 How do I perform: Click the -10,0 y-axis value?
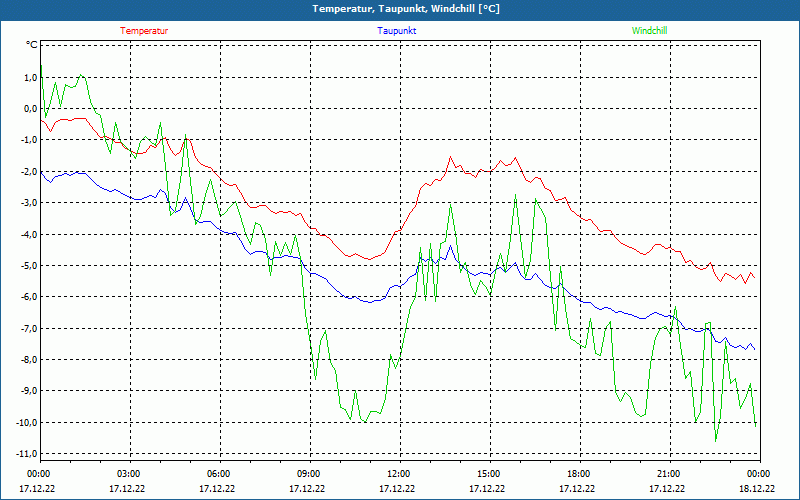coord(27,422)
